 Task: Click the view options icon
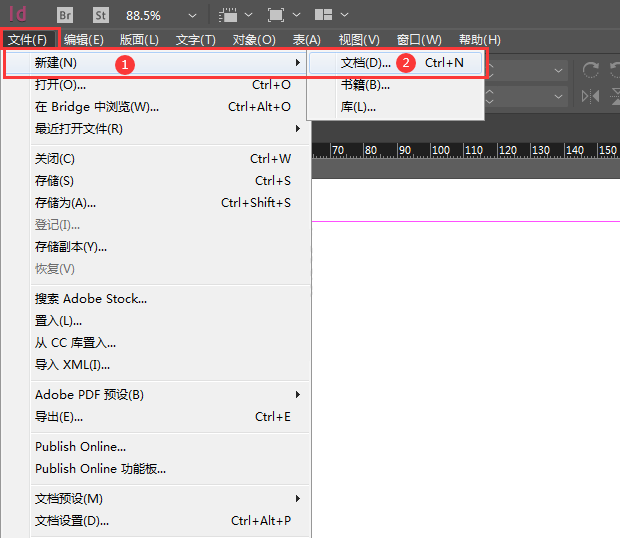point(228,15)
